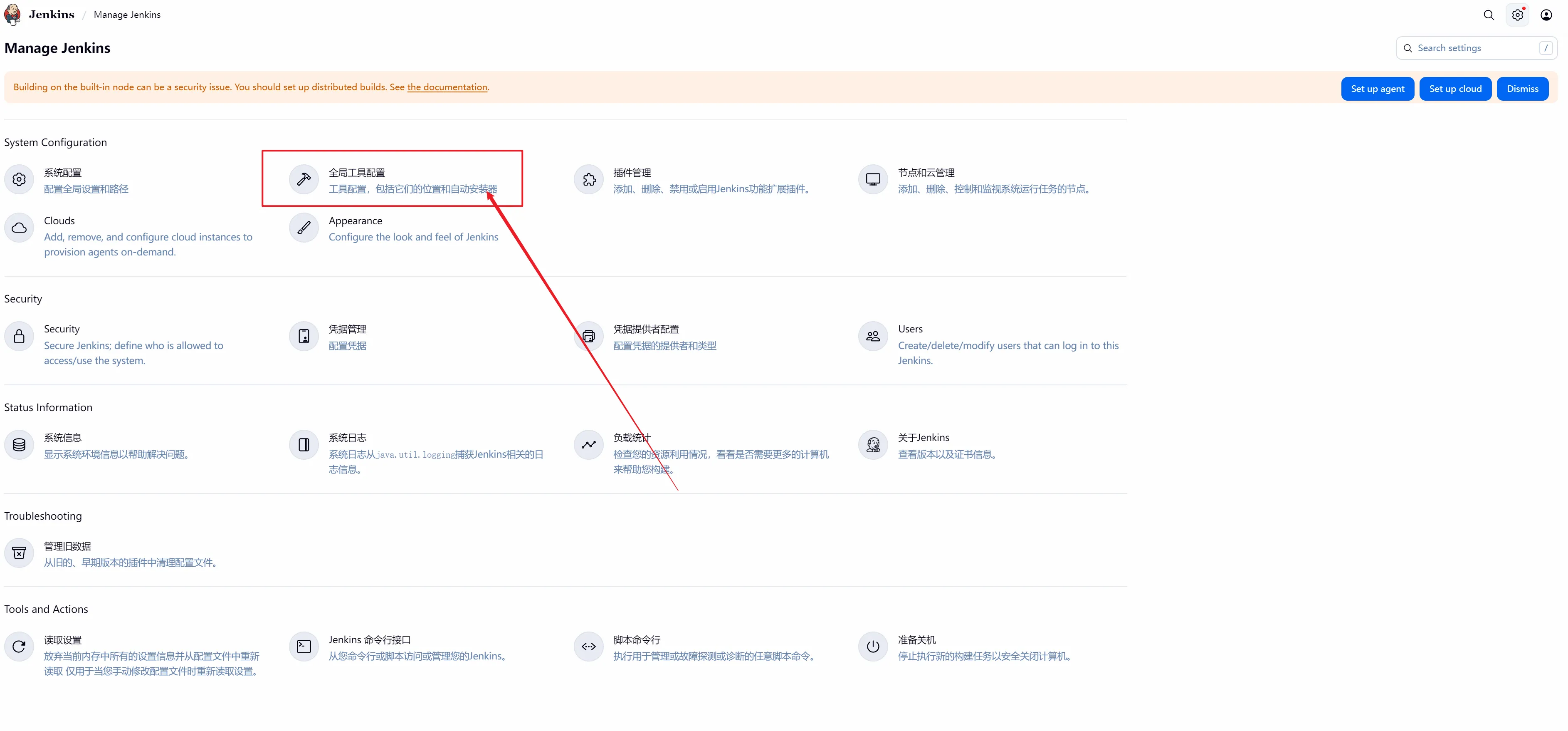Click the Jenkins 命令行接口 terminal icon
The height and width of the screenshot is (731, 1568).
[x=304, y=646]
